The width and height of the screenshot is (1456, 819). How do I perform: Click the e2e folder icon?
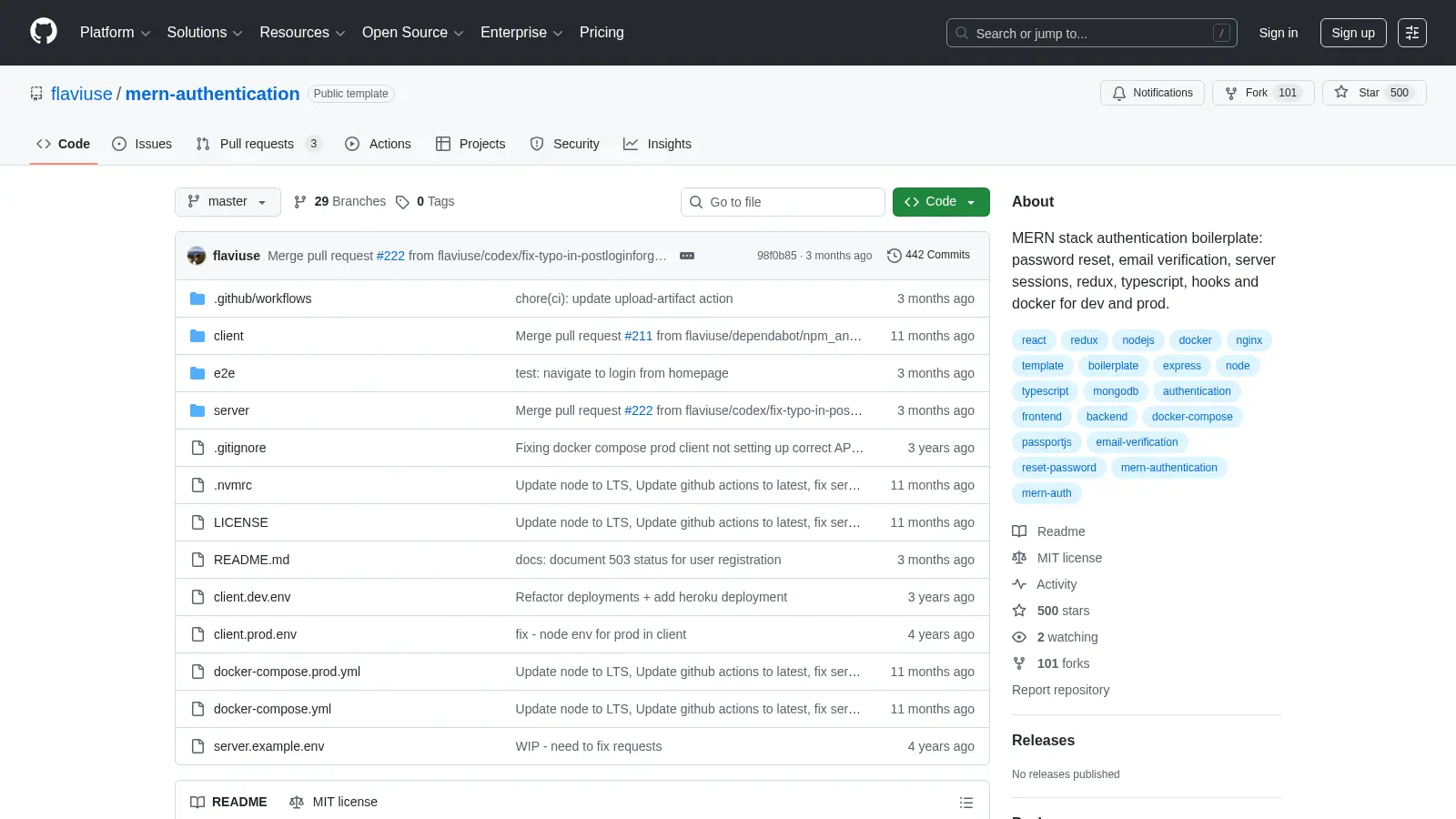(197, 373)
